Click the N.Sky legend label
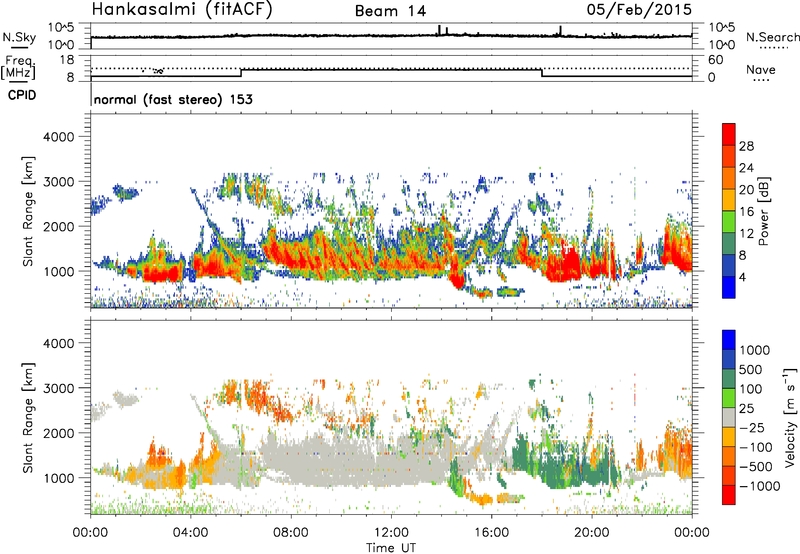 [19, 37]
